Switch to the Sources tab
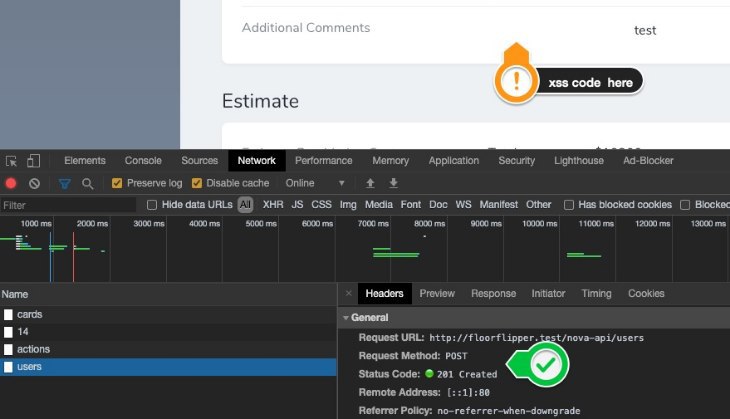The image size is (730, 419). tap(200, 161)
